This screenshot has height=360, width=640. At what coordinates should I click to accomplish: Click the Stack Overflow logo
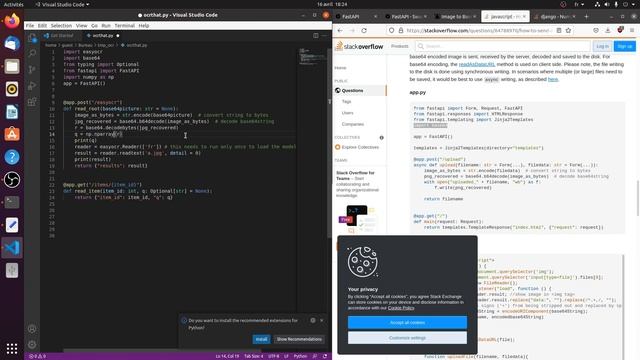coord(359,46)
